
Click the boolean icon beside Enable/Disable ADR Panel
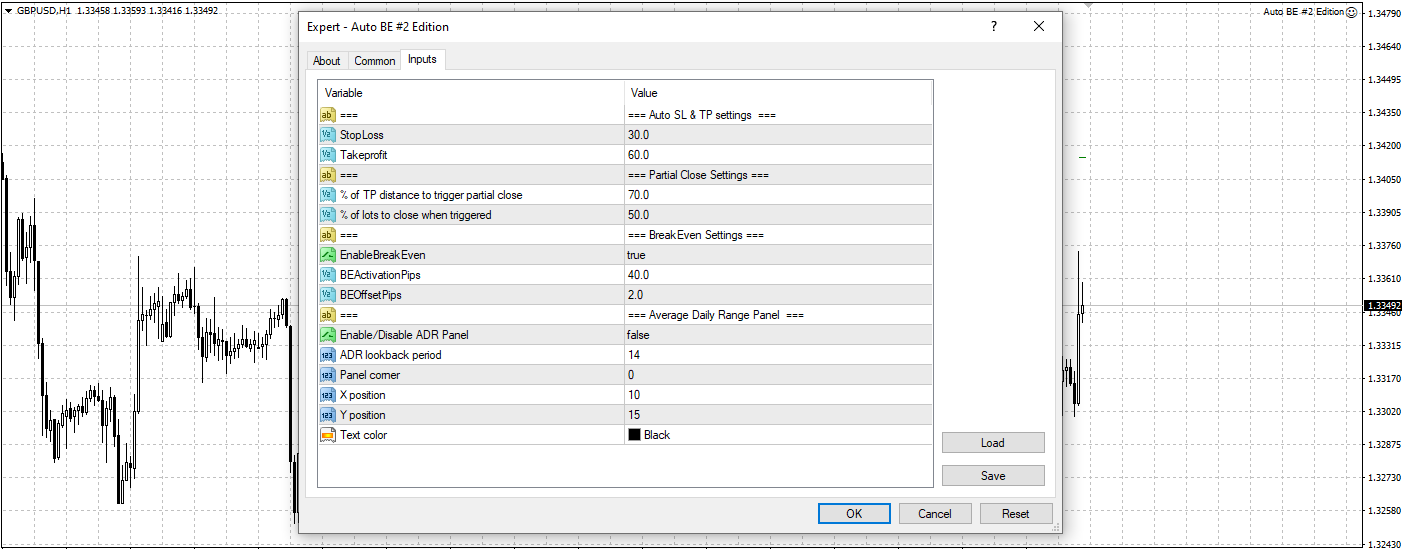[327, 335]
